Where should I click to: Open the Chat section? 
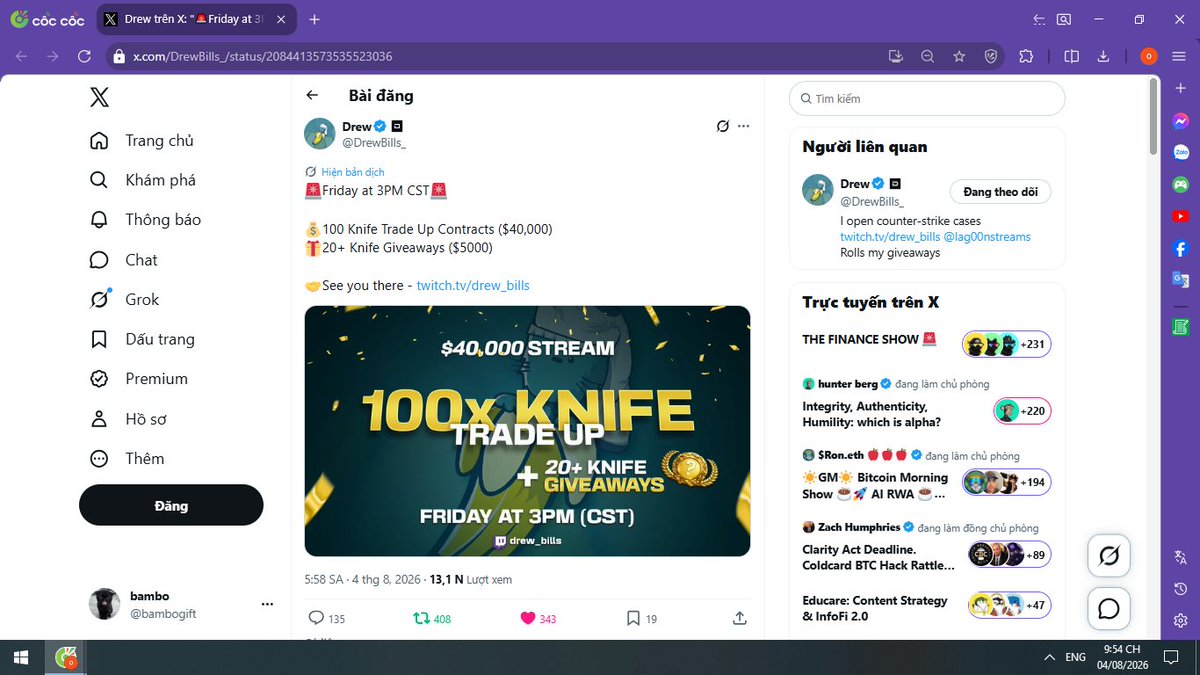pos(123,260)
